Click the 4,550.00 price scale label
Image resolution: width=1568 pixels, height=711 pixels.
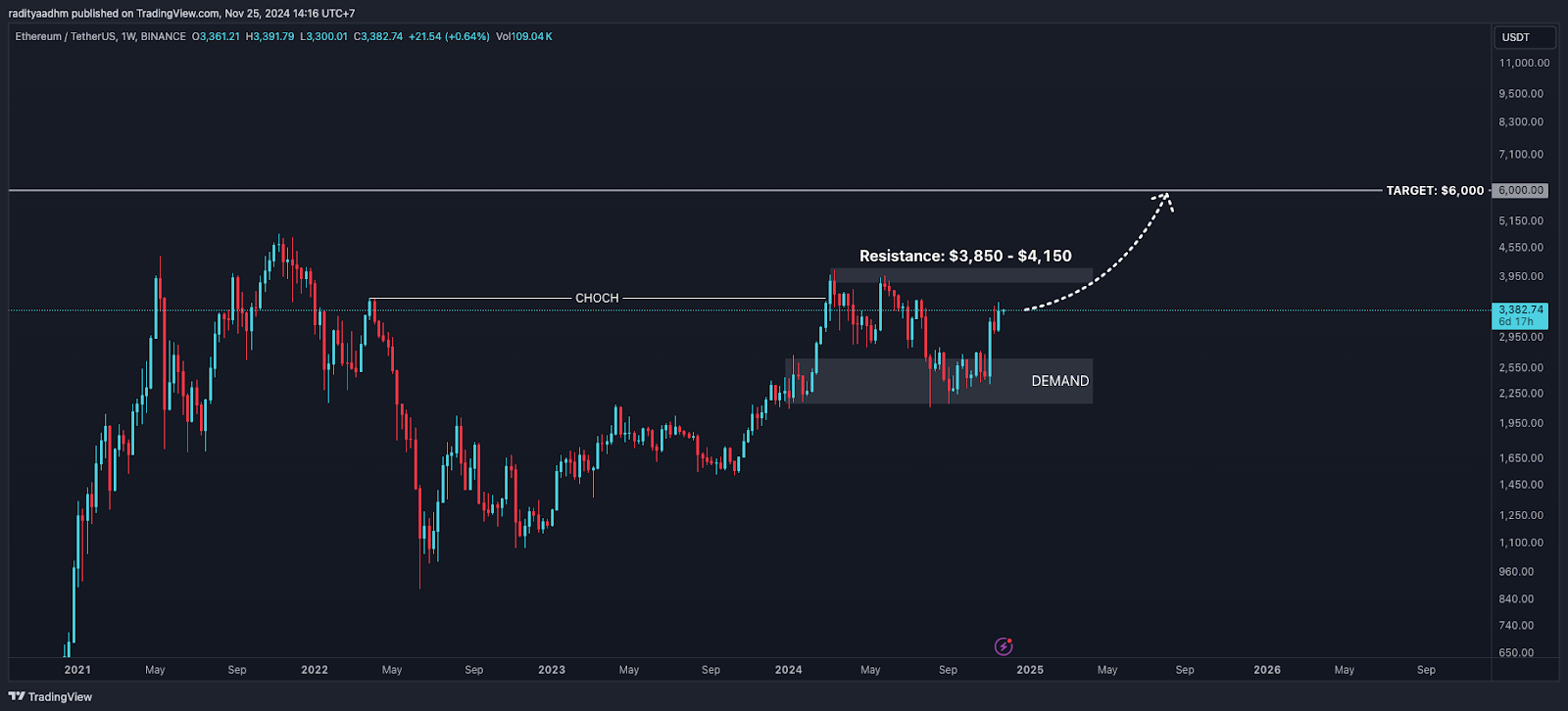[x=1521, y=248]
